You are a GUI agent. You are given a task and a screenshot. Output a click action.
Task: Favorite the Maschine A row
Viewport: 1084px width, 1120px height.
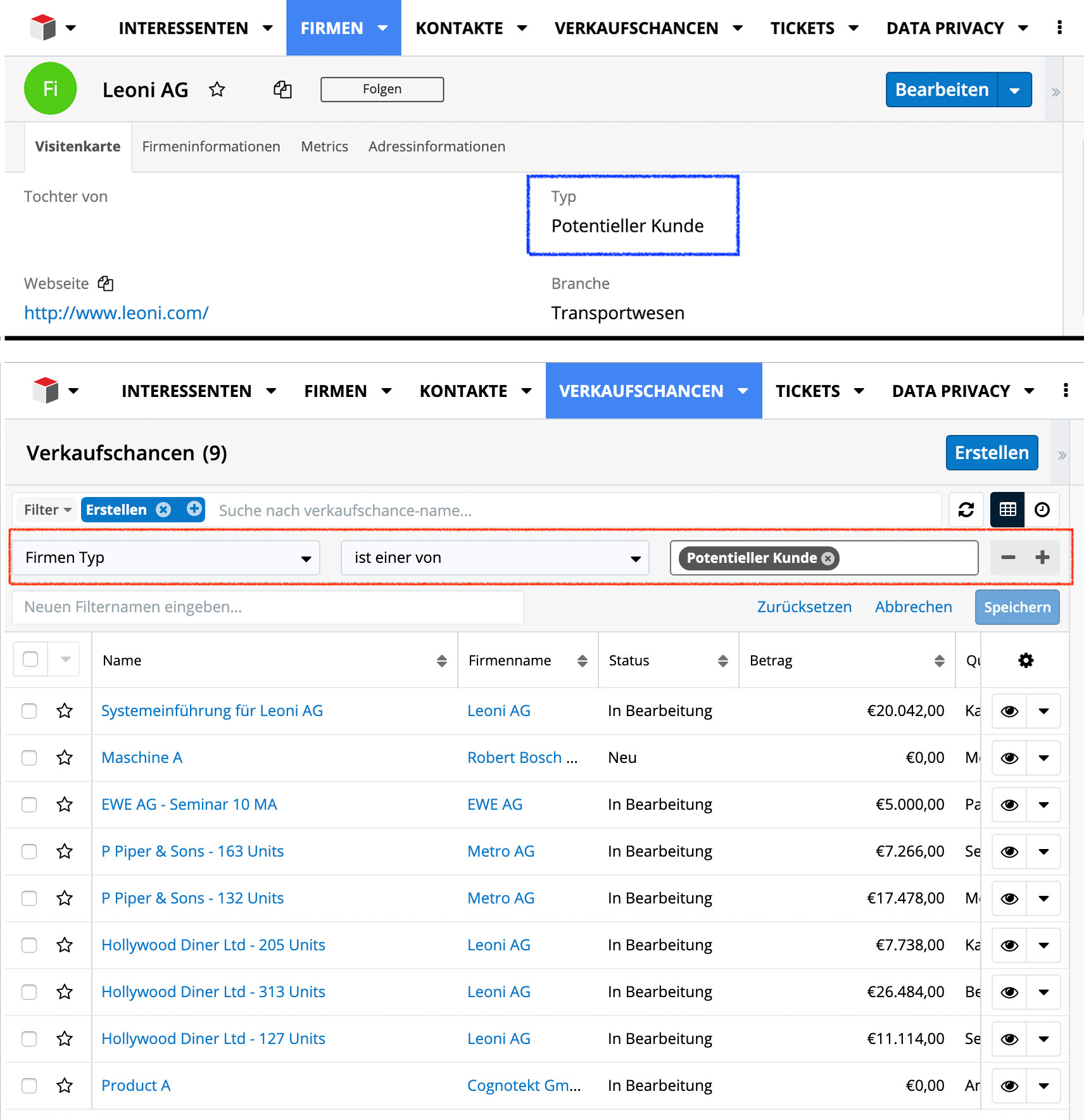(x=65, y=757)
